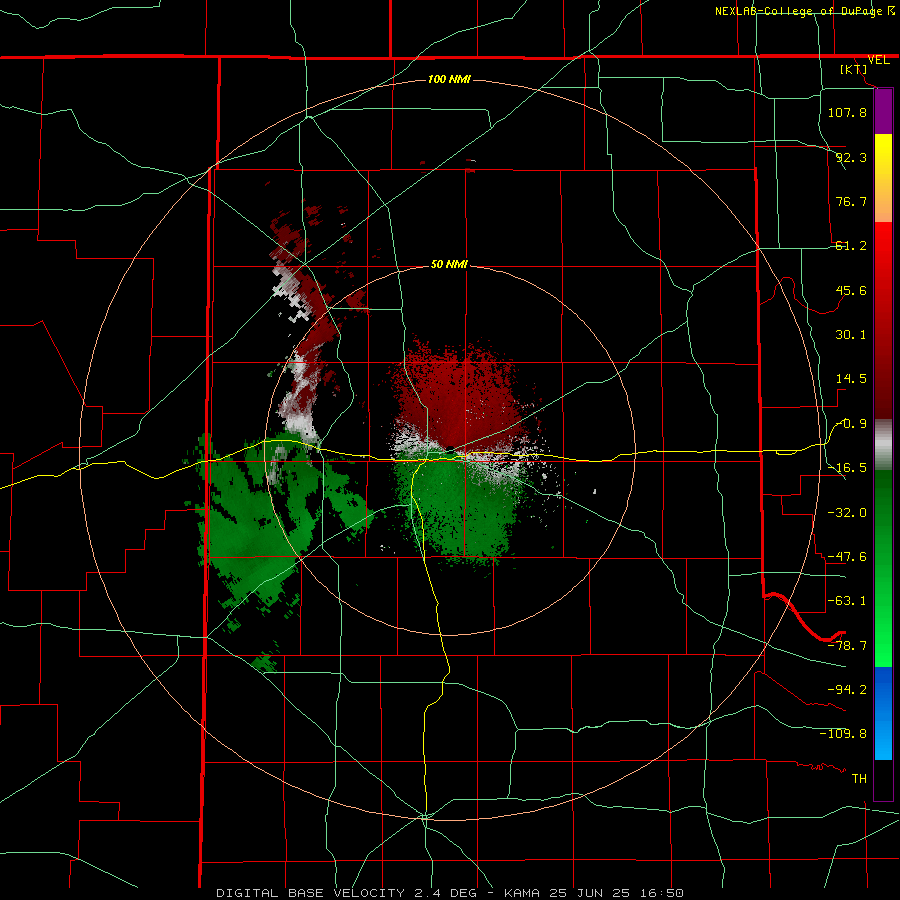Select the -94.2 velocity scale value
Screen dimensions: 900x900
coord(847,690)
